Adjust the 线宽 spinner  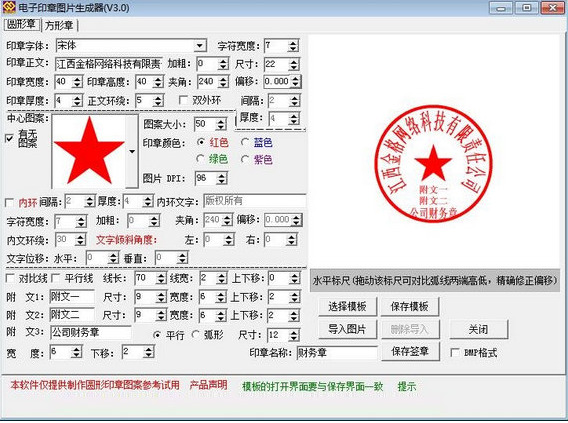(x=213, y=278)
